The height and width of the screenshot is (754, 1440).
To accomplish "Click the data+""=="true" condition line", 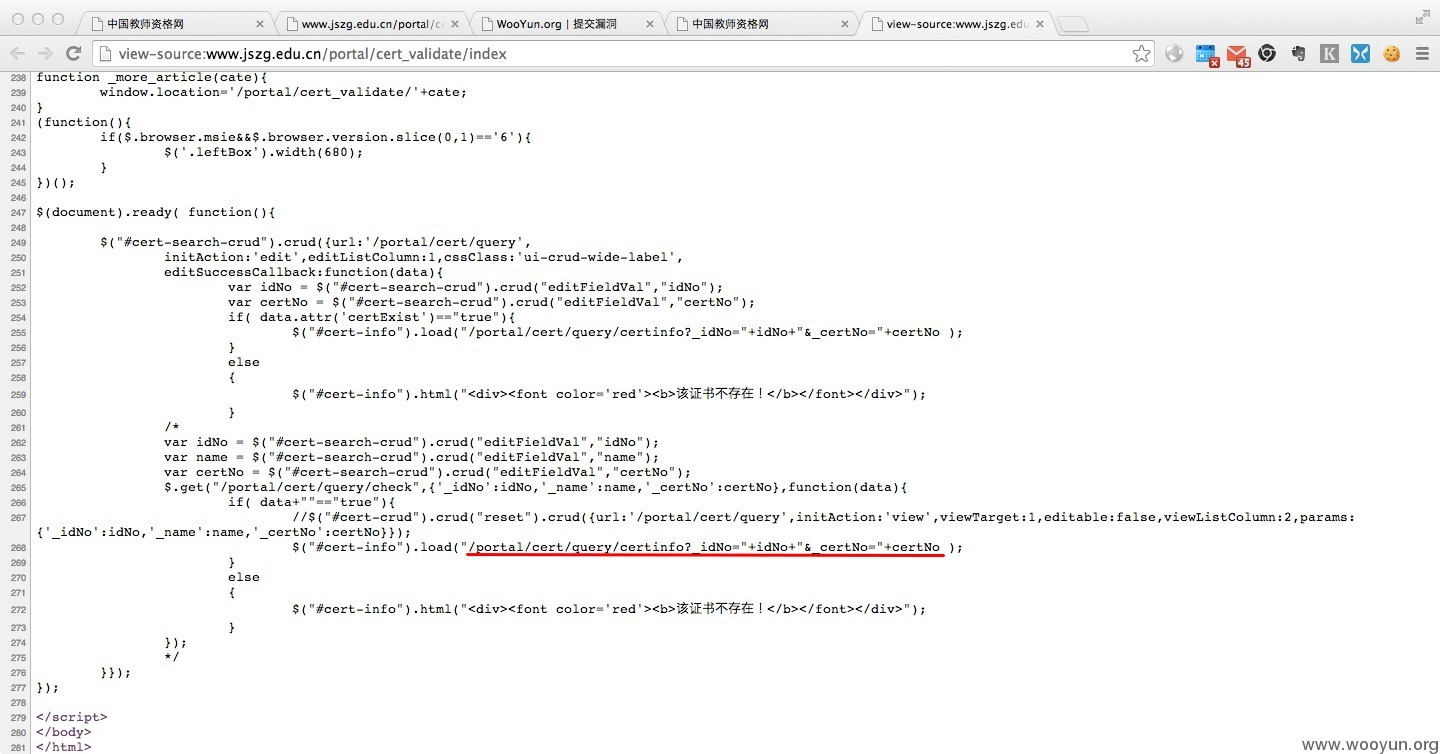I will tap(311, 502).
